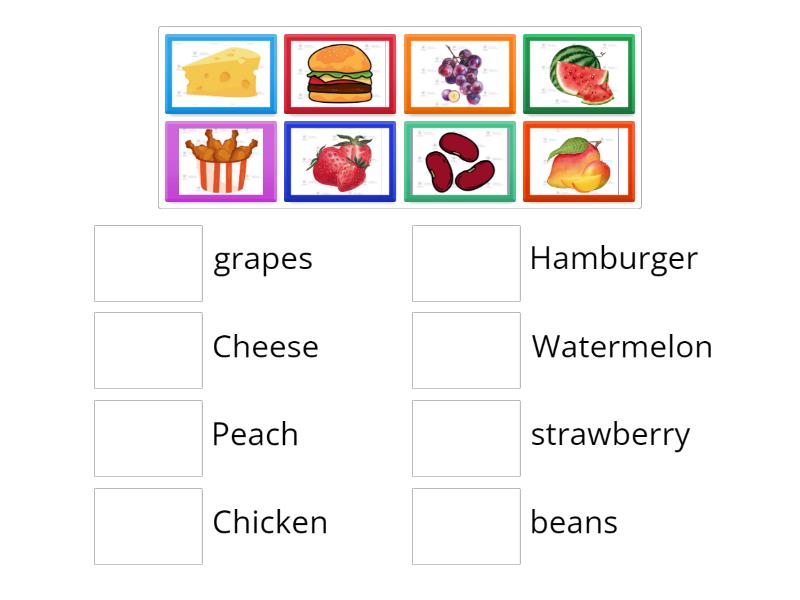Click the empty box beside grapes

pos(148,263)
